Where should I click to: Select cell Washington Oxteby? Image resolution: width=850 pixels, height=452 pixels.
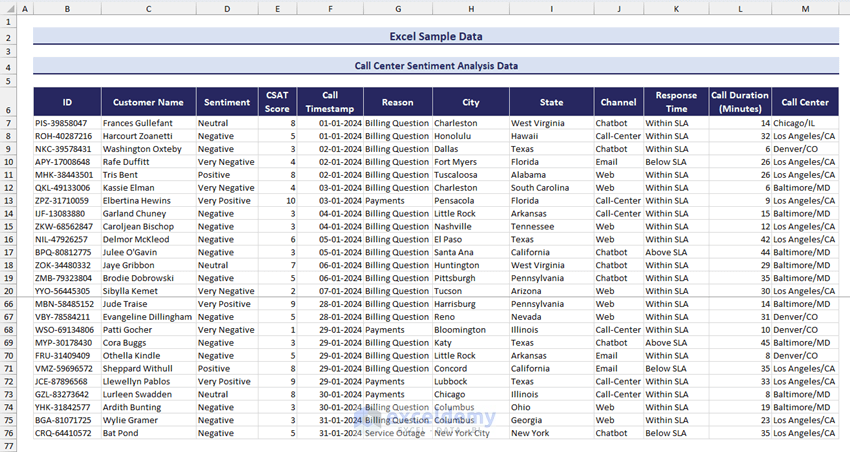pos(149,149)
